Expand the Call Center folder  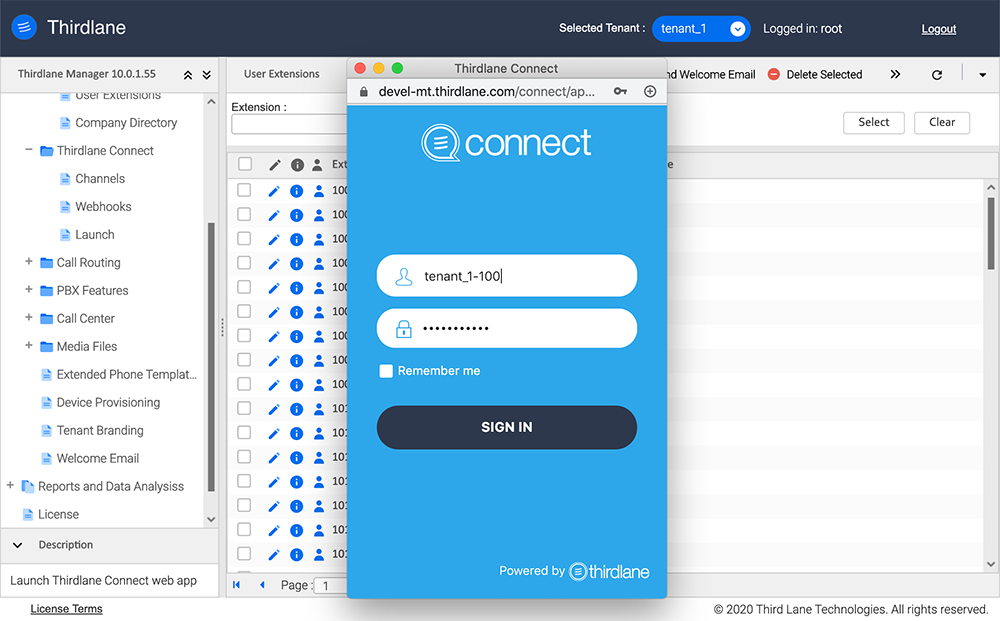[x=29, y=318]
